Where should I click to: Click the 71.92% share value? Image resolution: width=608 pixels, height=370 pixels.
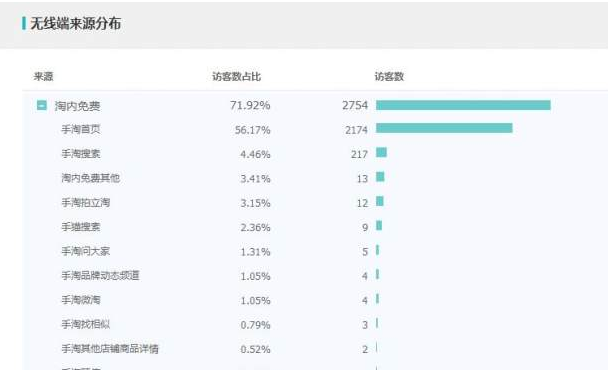pyautogui.click(x=250, y=105)
